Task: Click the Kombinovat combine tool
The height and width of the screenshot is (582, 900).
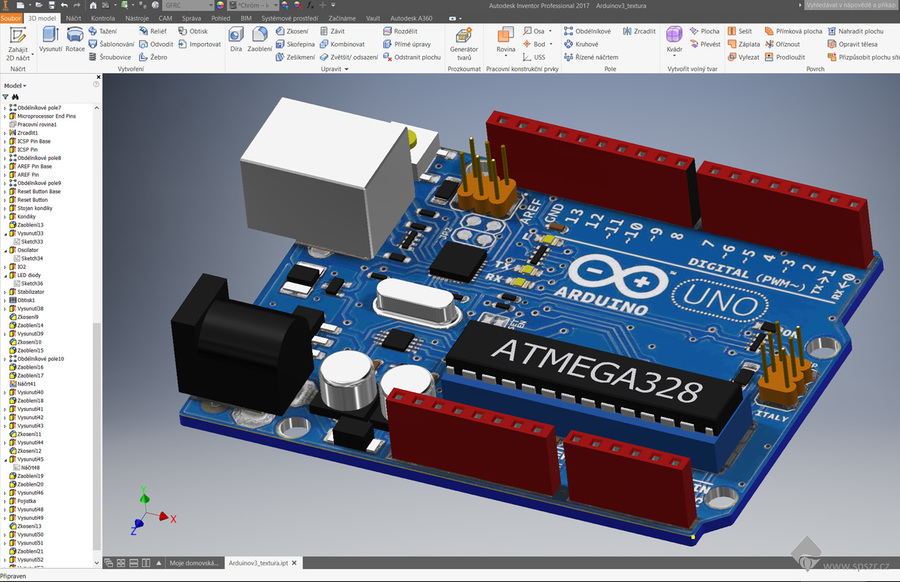Action: pos(342,44)
